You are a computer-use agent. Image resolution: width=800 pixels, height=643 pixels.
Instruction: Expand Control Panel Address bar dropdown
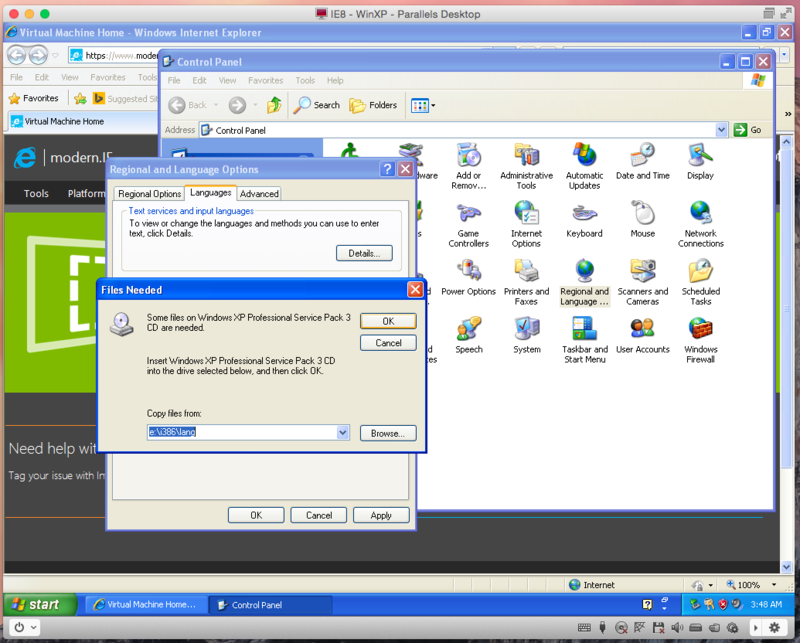(x=721, y=130)
